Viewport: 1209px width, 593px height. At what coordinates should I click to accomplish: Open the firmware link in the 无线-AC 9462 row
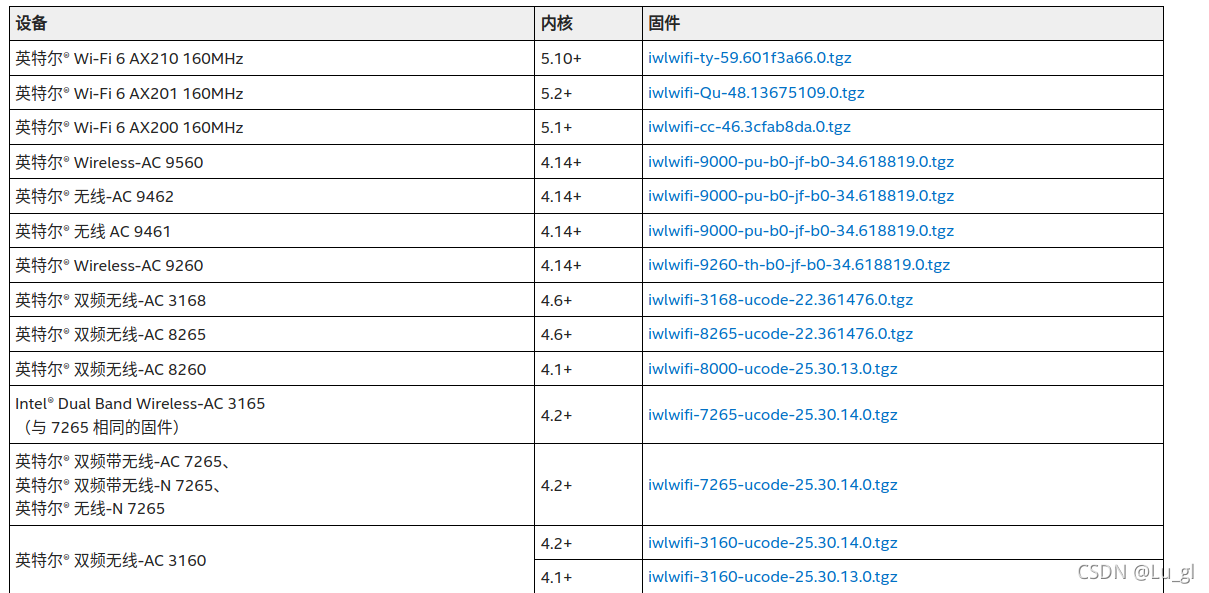pyautogui.click(x=801, y=196)
